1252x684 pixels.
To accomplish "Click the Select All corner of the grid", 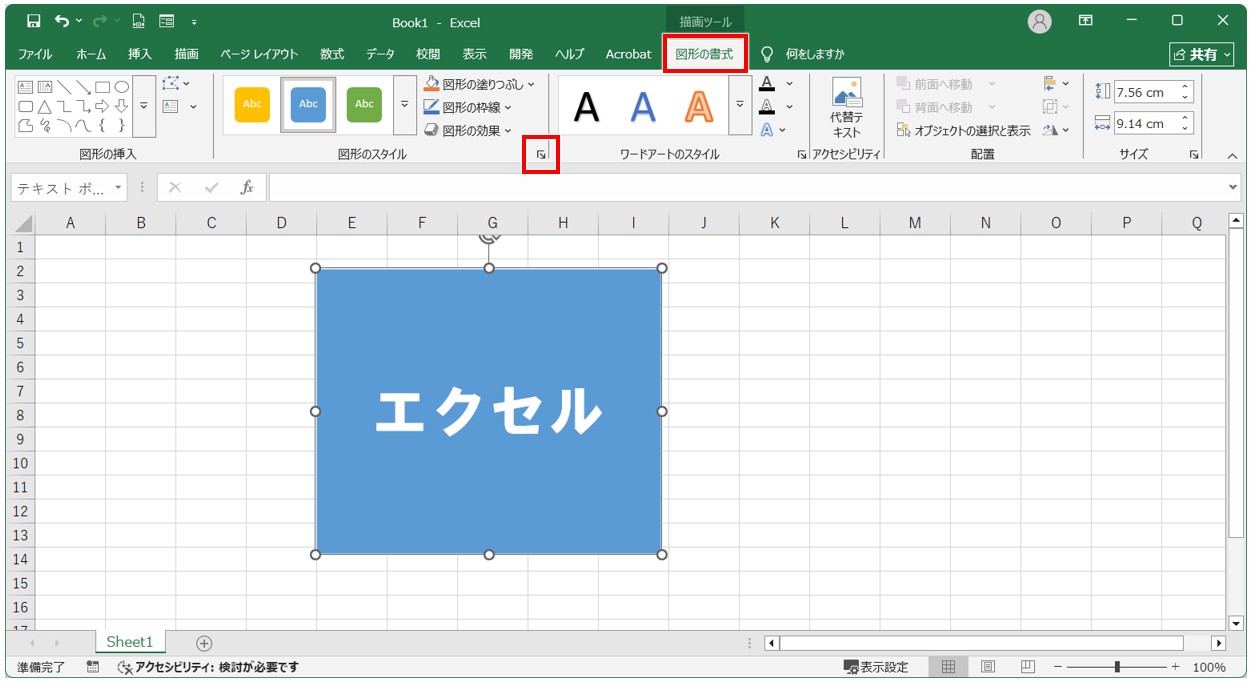I will [x=21, y=223].
